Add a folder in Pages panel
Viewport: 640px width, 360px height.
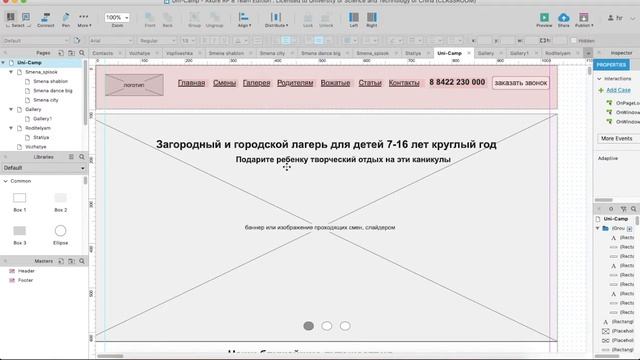tap(71, 53)
